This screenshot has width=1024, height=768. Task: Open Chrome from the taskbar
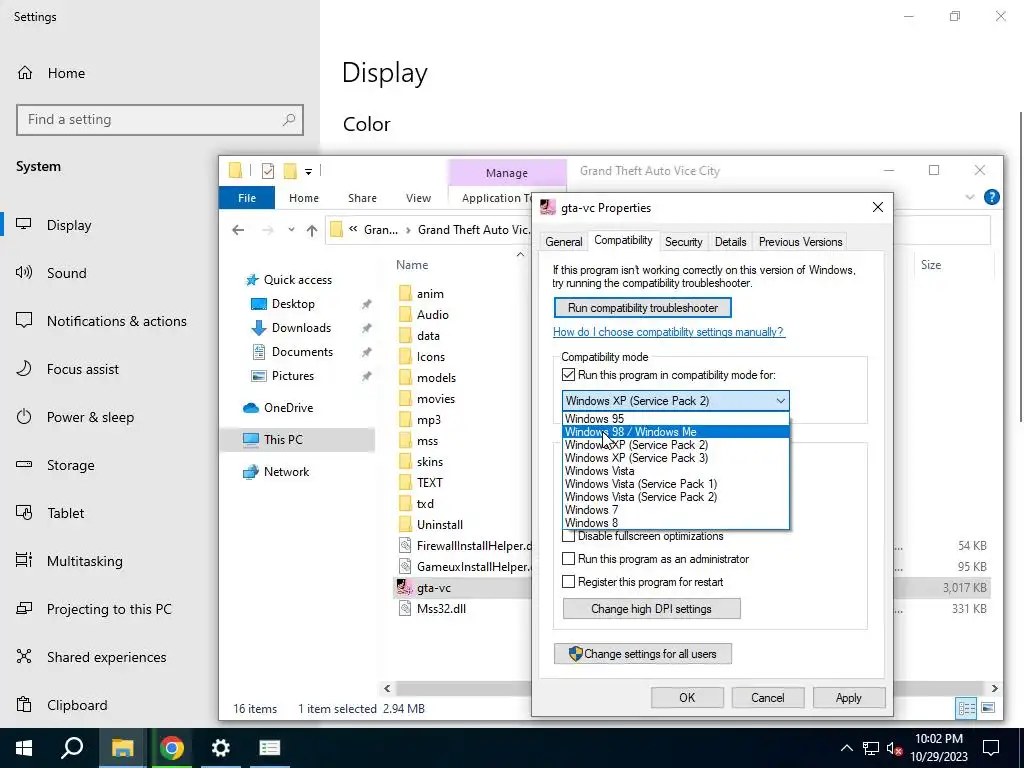[x=172, y=748]
